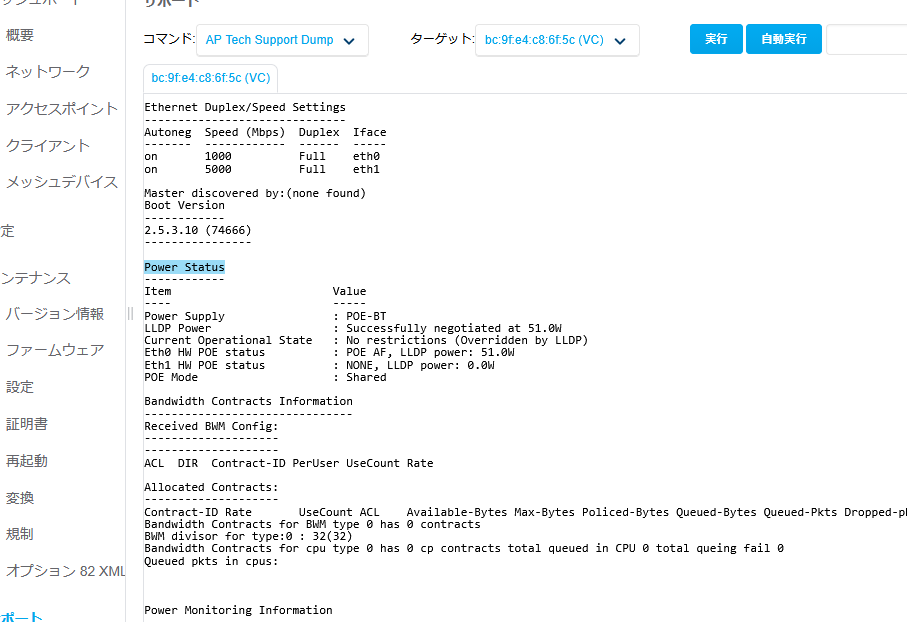
Task: Click the Master discovered by:(none found) line
Action: coord(255,193)
